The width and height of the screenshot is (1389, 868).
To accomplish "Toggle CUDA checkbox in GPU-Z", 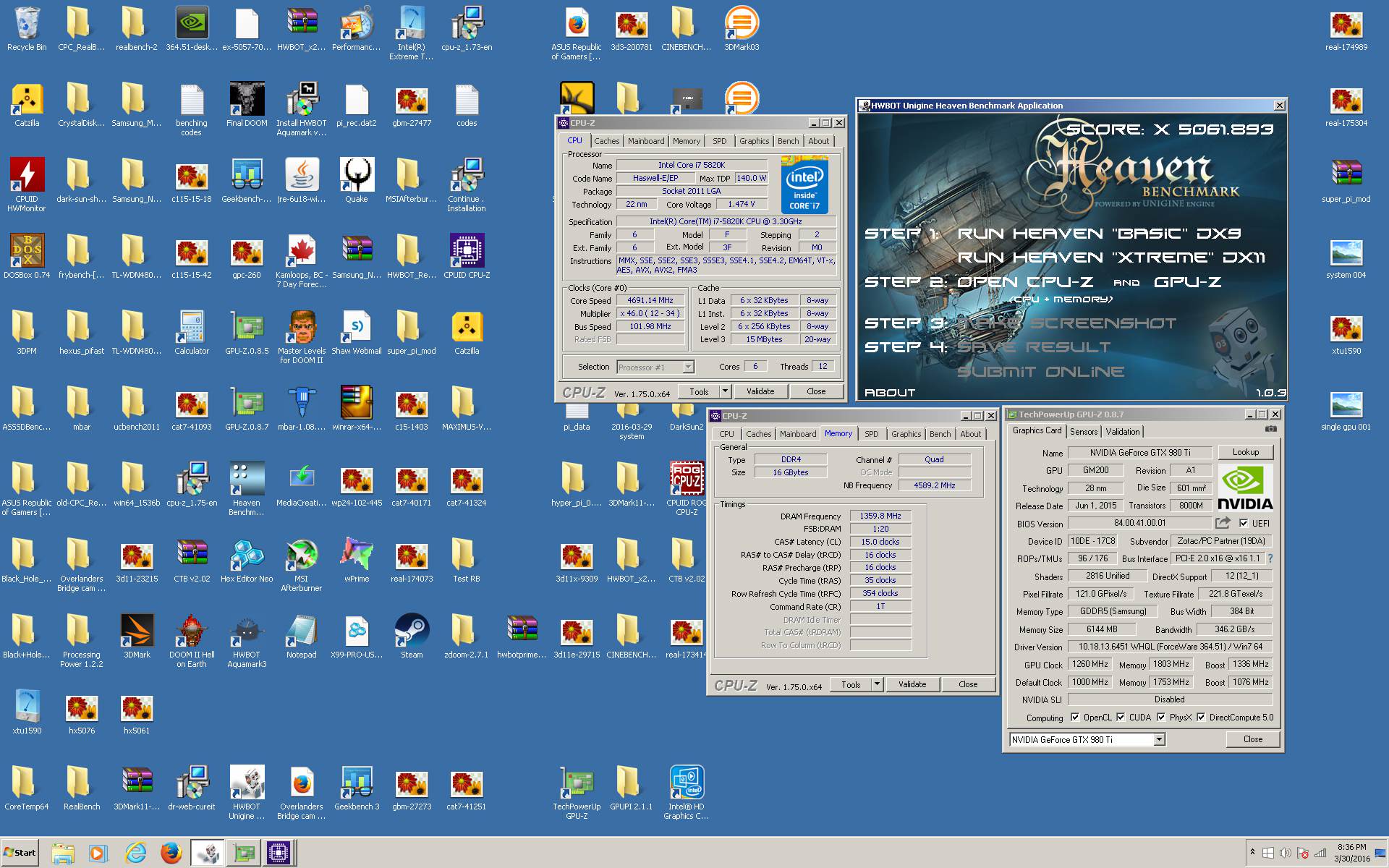I will (x=1121, y=718).
